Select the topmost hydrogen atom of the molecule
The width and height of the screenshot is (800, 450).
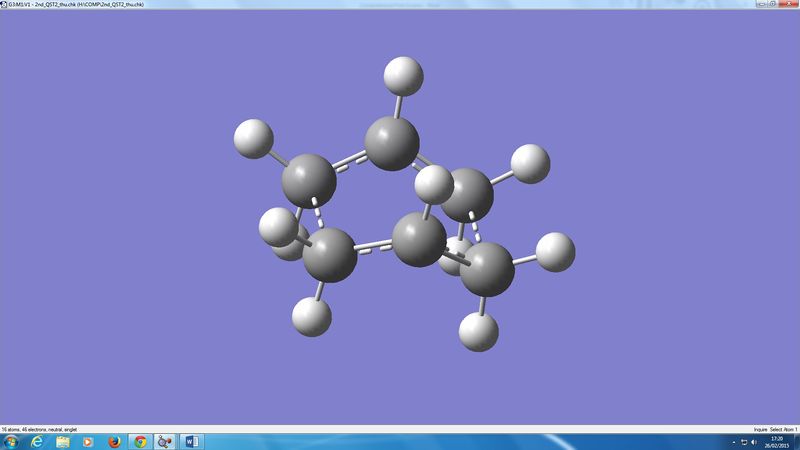(403, 77)
